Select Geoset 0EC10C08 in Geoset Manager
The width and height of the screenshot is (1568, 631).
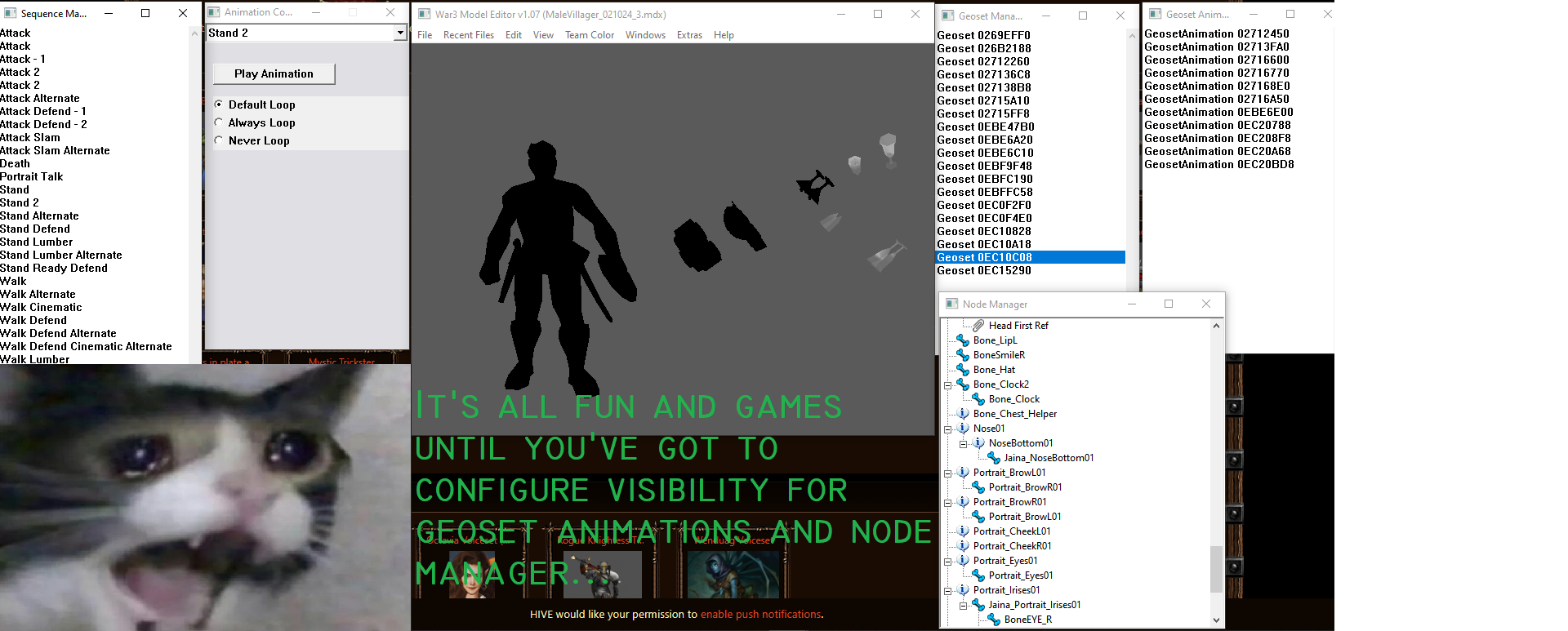point(1031,257)
